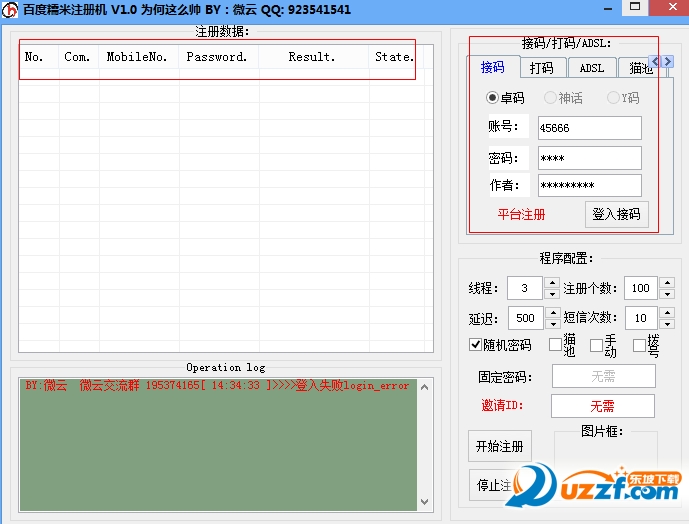Click the State. column header

pos(396,57)
